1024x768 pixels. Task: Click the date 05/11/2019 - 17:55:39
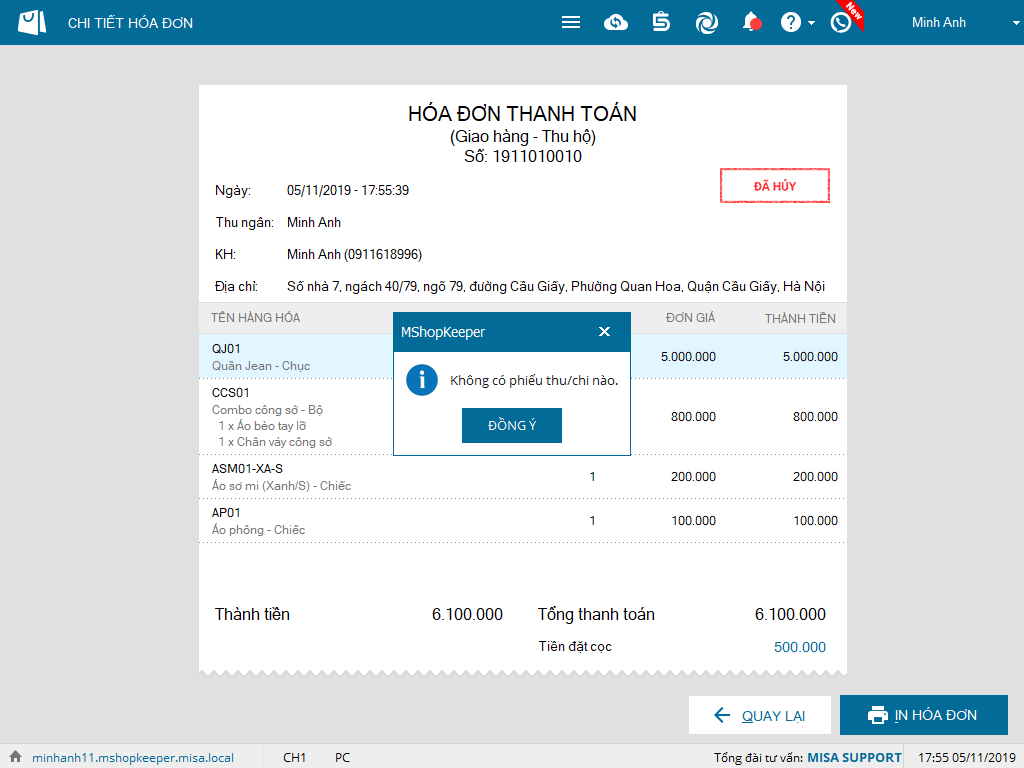click(347, 190)
